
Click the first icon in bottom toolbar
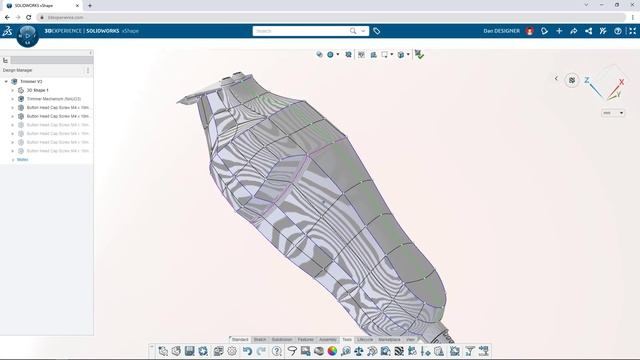[x=163, y=351]
